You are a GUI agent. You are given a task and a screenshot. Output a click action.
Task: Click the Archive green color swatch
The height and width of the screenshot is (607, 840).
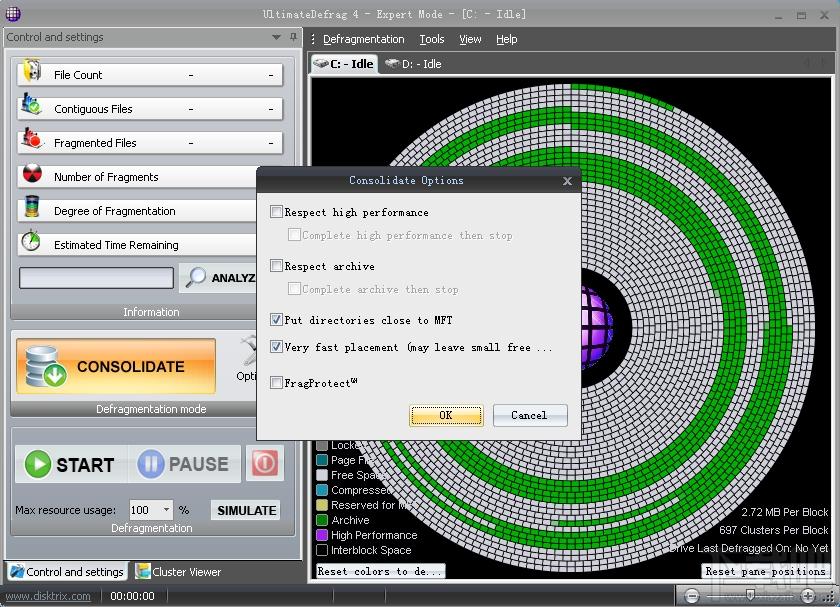(x=322, y=520)
